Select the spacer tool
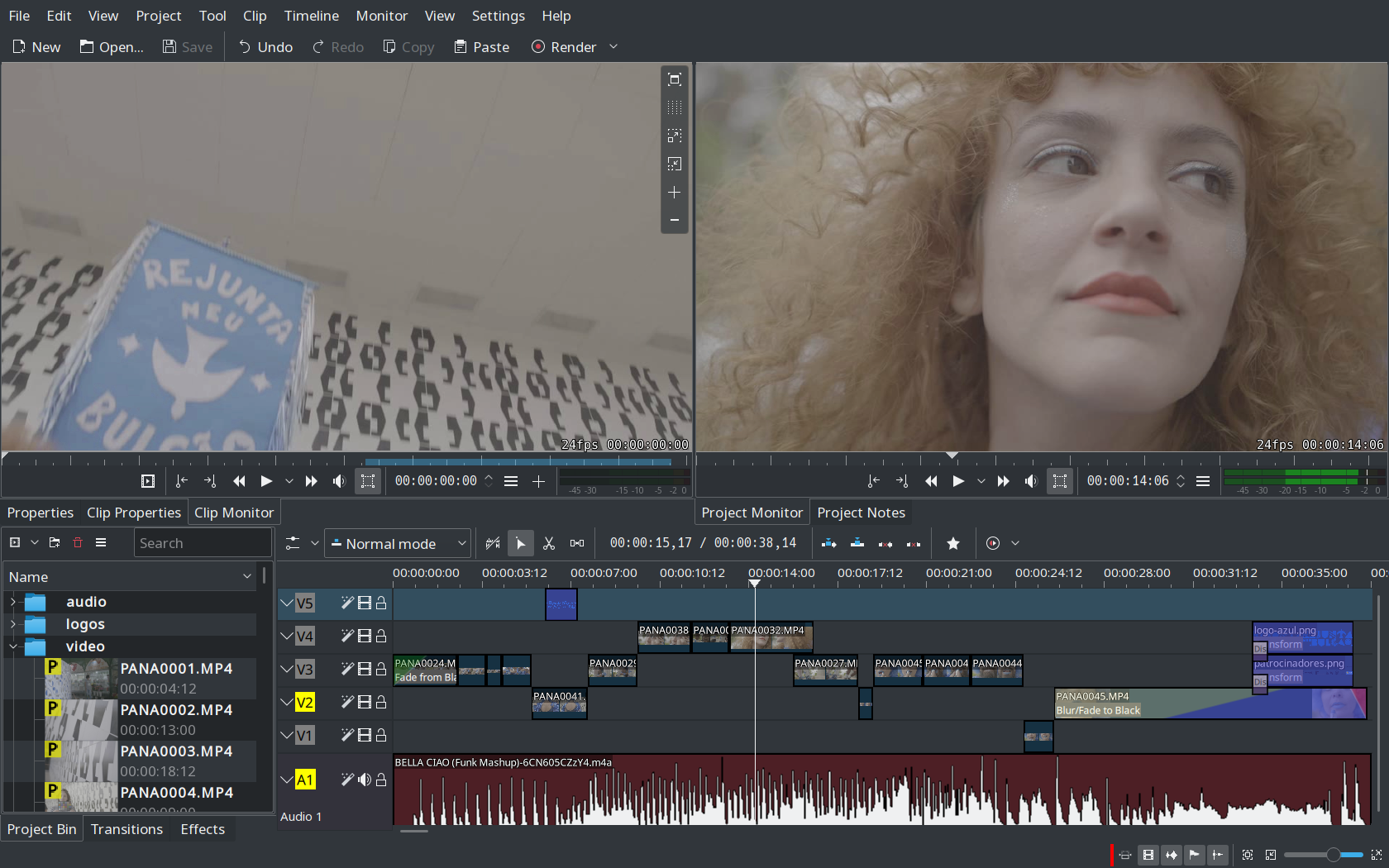1389x868 pixels. click(577, 543)
